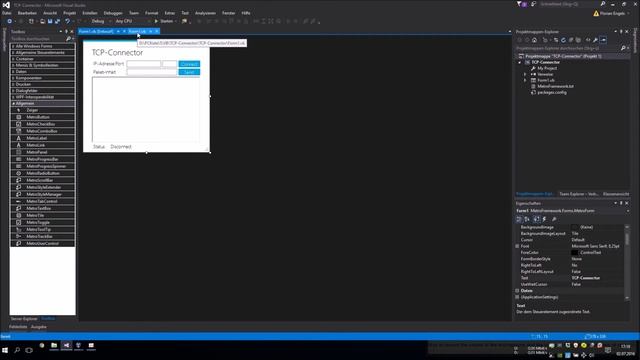Select MetroTextBox in the toolbox
Image resolution: width=640 pixels, height=360 pixels.
tap(42, 208)
